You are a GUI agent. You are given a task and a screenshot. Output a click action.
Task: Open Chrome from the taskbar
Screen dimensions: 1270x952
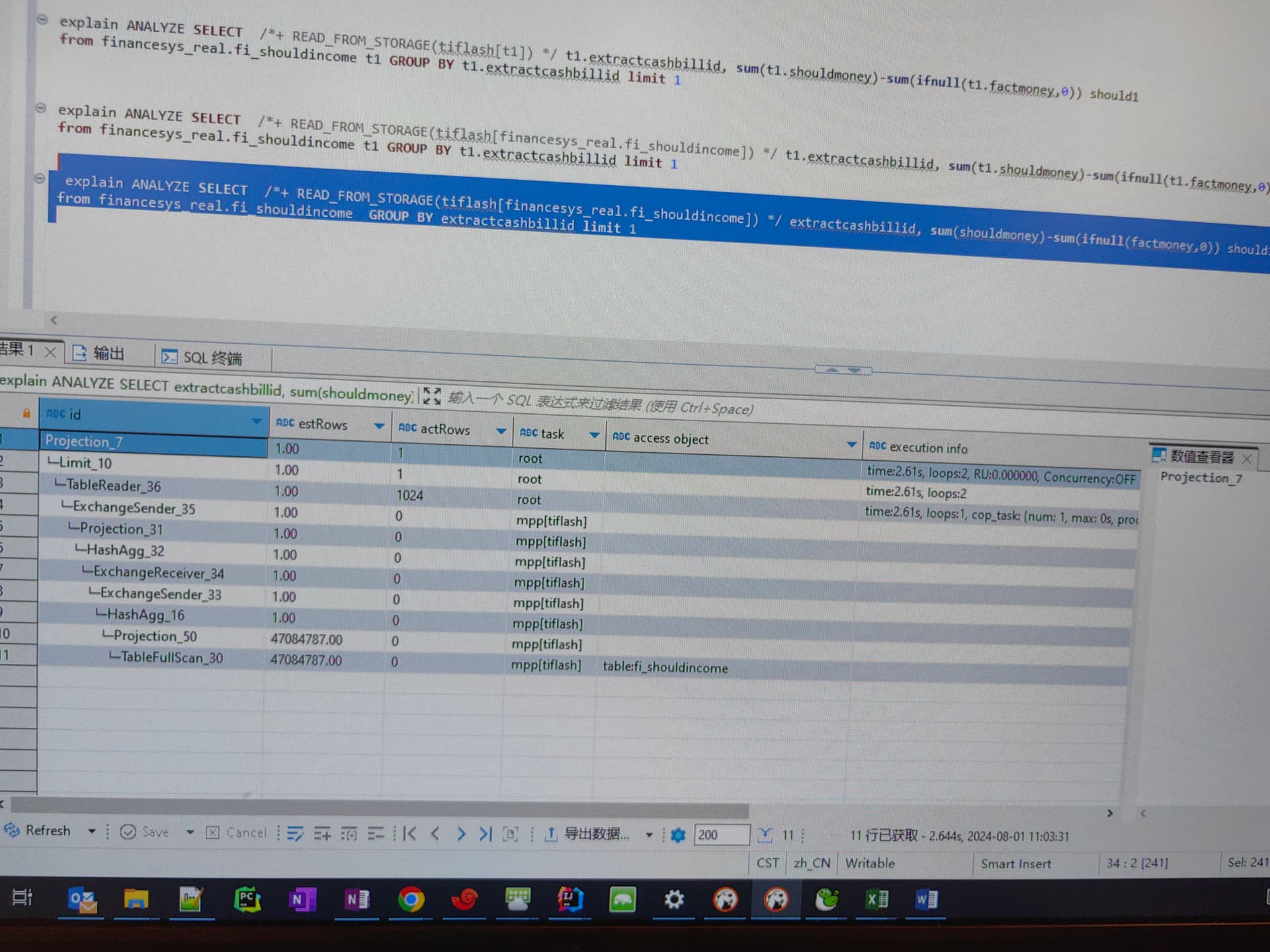tap(410, 900)
